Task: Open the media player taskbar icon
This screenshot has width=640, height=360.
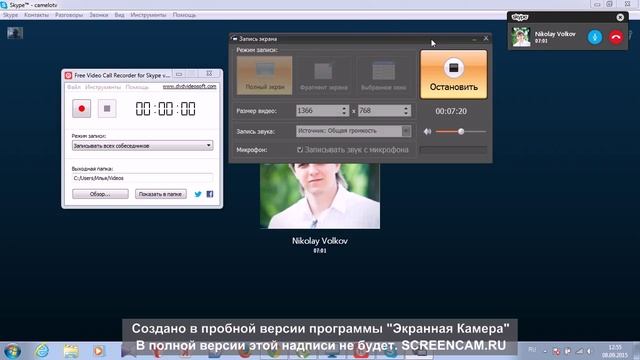Action: coord(98,351)
